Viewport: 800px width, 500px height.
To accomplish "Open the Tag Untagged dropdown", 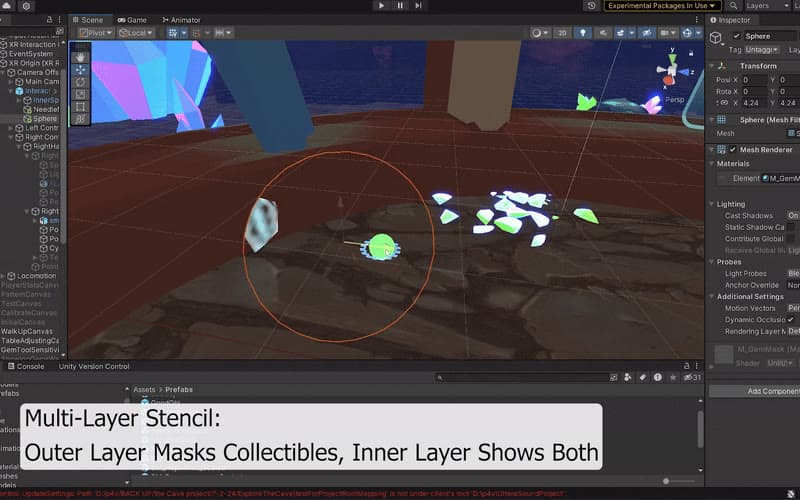I will 762,49.
